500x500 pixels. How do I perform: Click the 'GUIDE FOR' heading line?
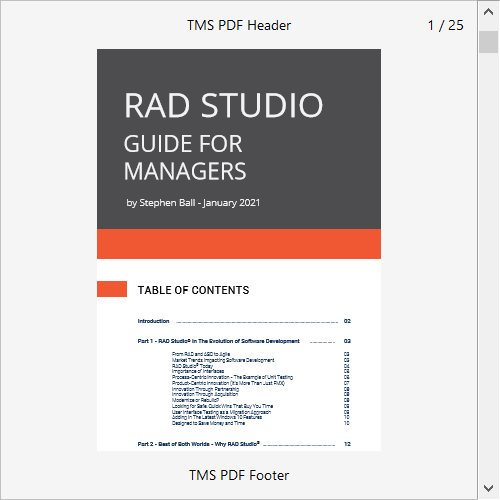click(183, 144)
